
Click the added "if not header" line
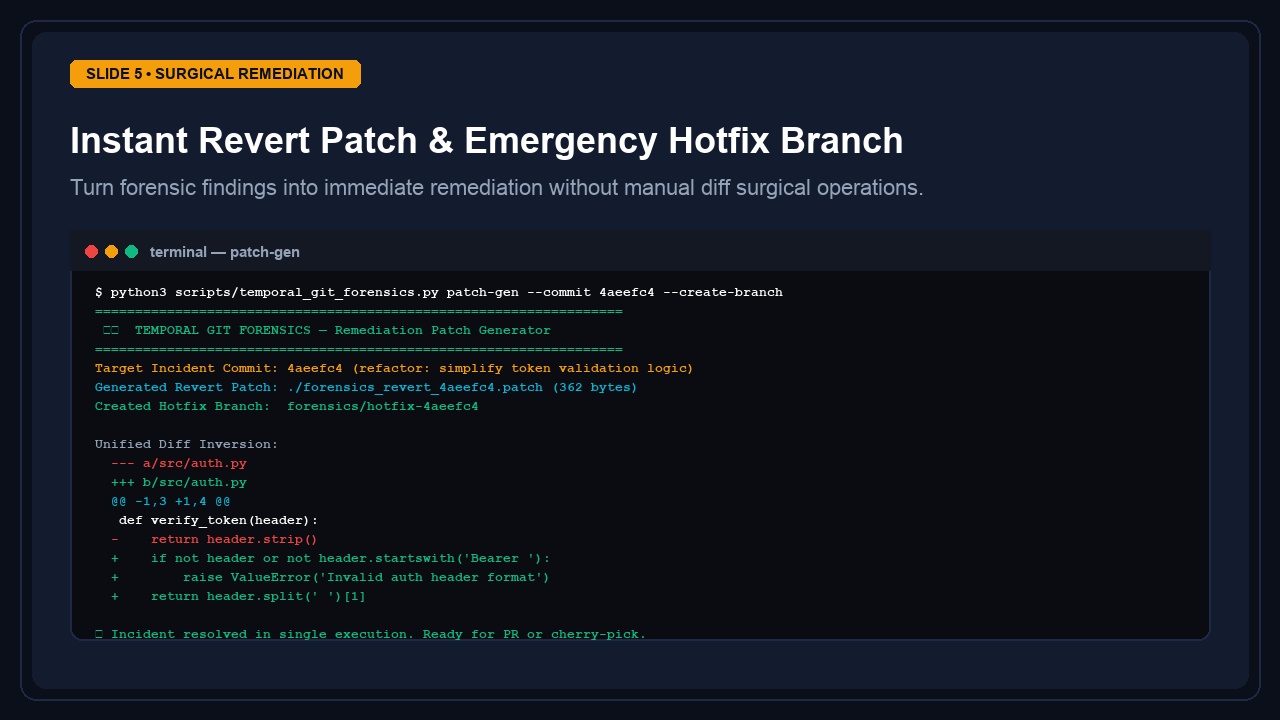coord(331,558)
